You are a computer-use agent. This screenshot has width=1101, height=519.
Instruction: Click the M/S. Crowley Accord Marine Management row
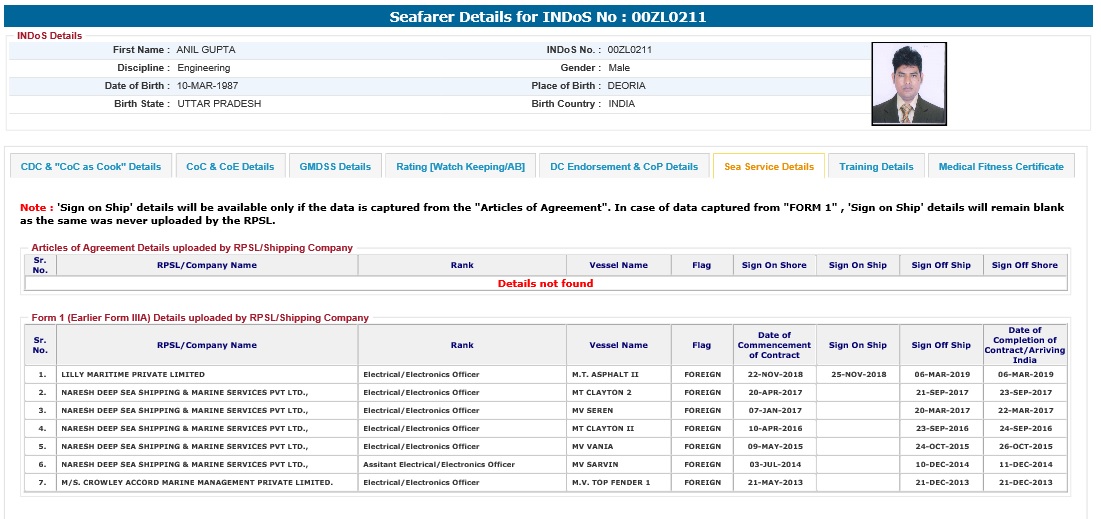click(197, 482)
